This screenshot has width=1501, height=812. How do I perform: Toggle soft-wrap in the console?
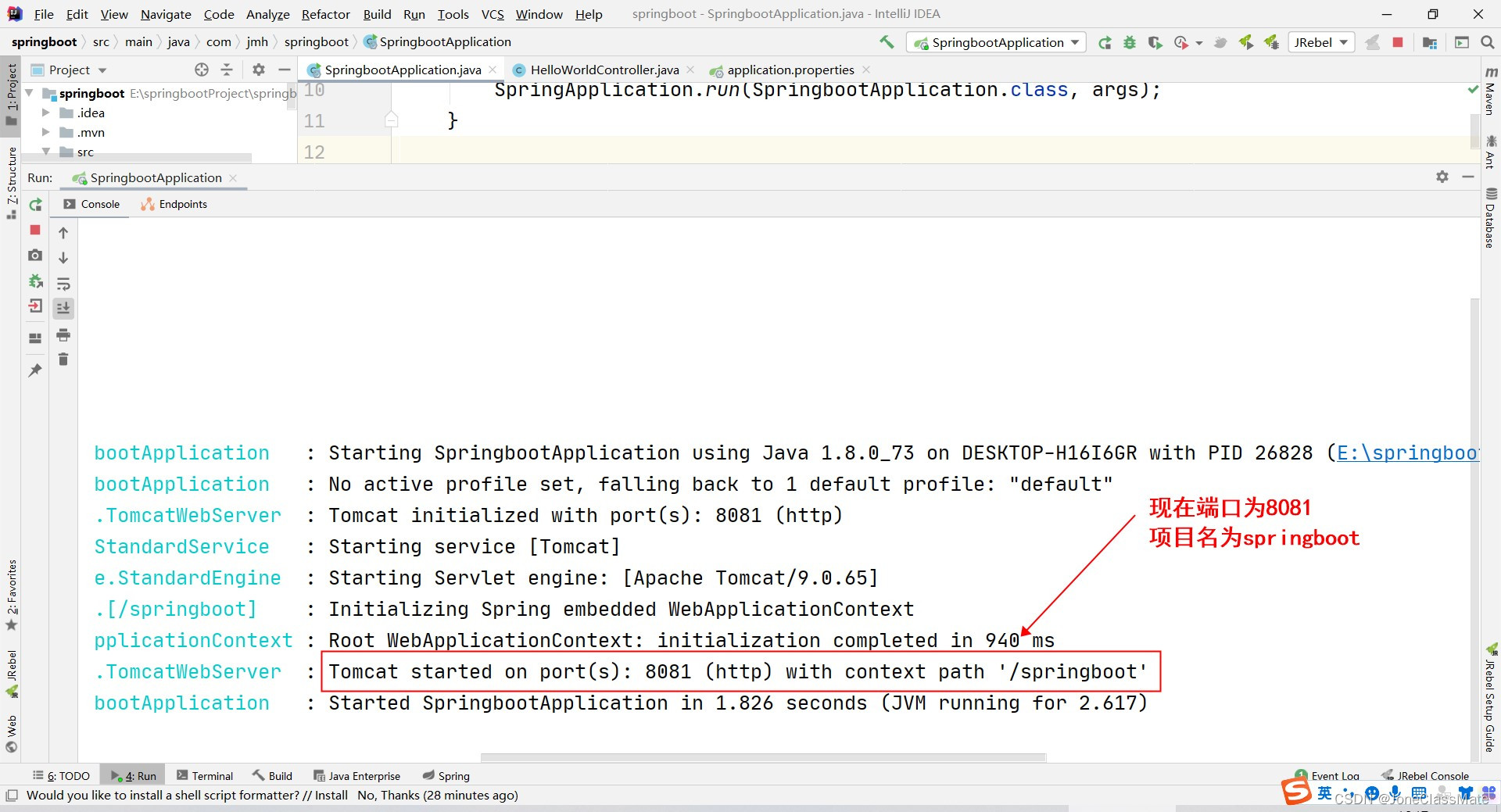63,284
